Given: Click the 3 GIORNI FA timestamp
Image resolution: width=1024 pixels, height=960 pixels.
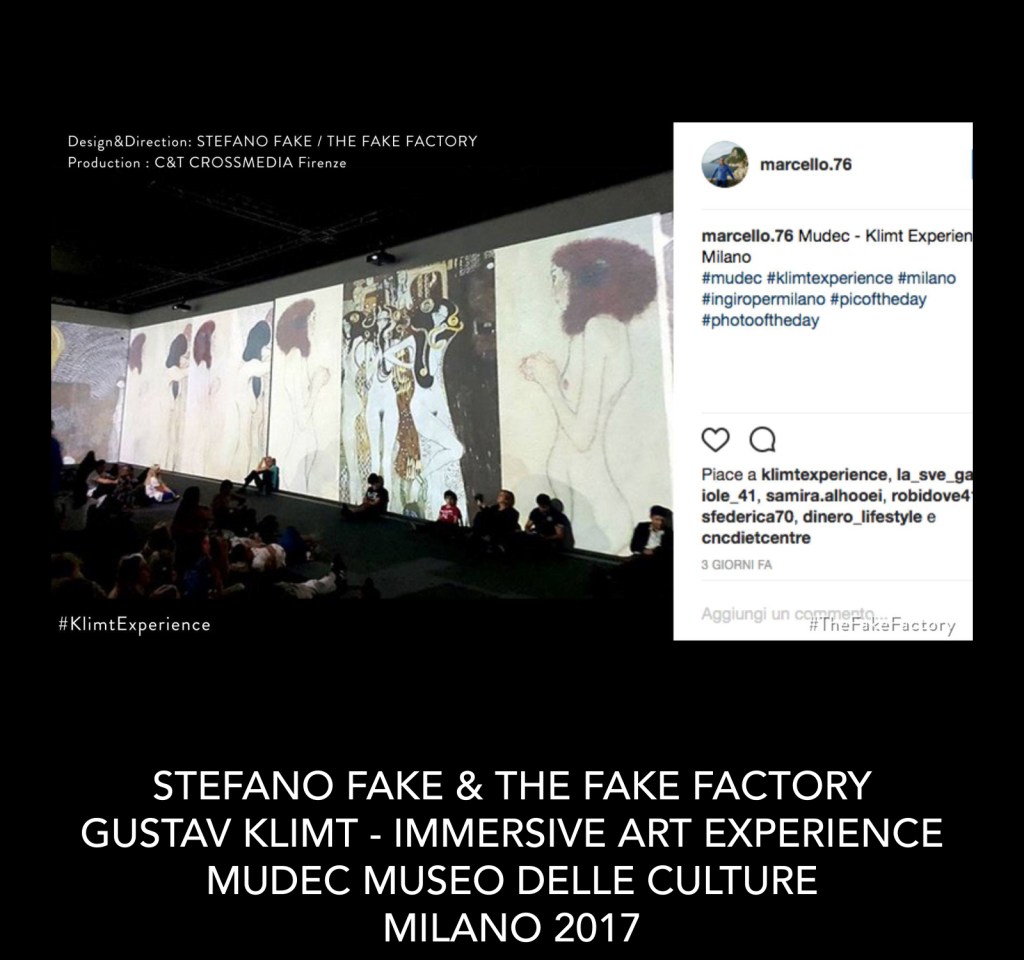Looking at the screenshot, I should point(737,565).
